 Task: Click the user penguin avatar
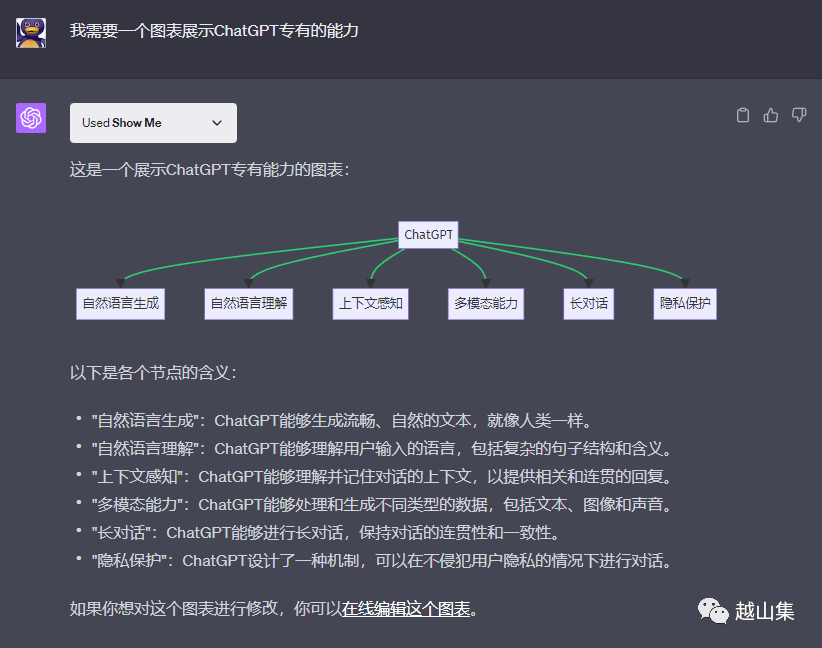pos(31,33)
